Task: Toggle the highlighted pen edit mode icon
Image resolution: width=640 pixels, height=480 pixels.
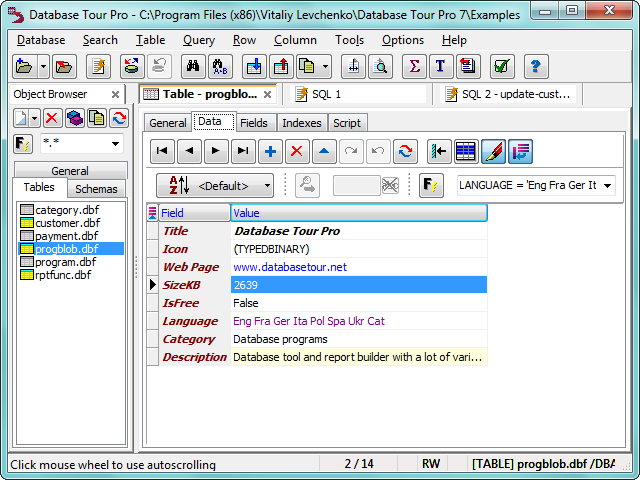Action: coord(493,151)
